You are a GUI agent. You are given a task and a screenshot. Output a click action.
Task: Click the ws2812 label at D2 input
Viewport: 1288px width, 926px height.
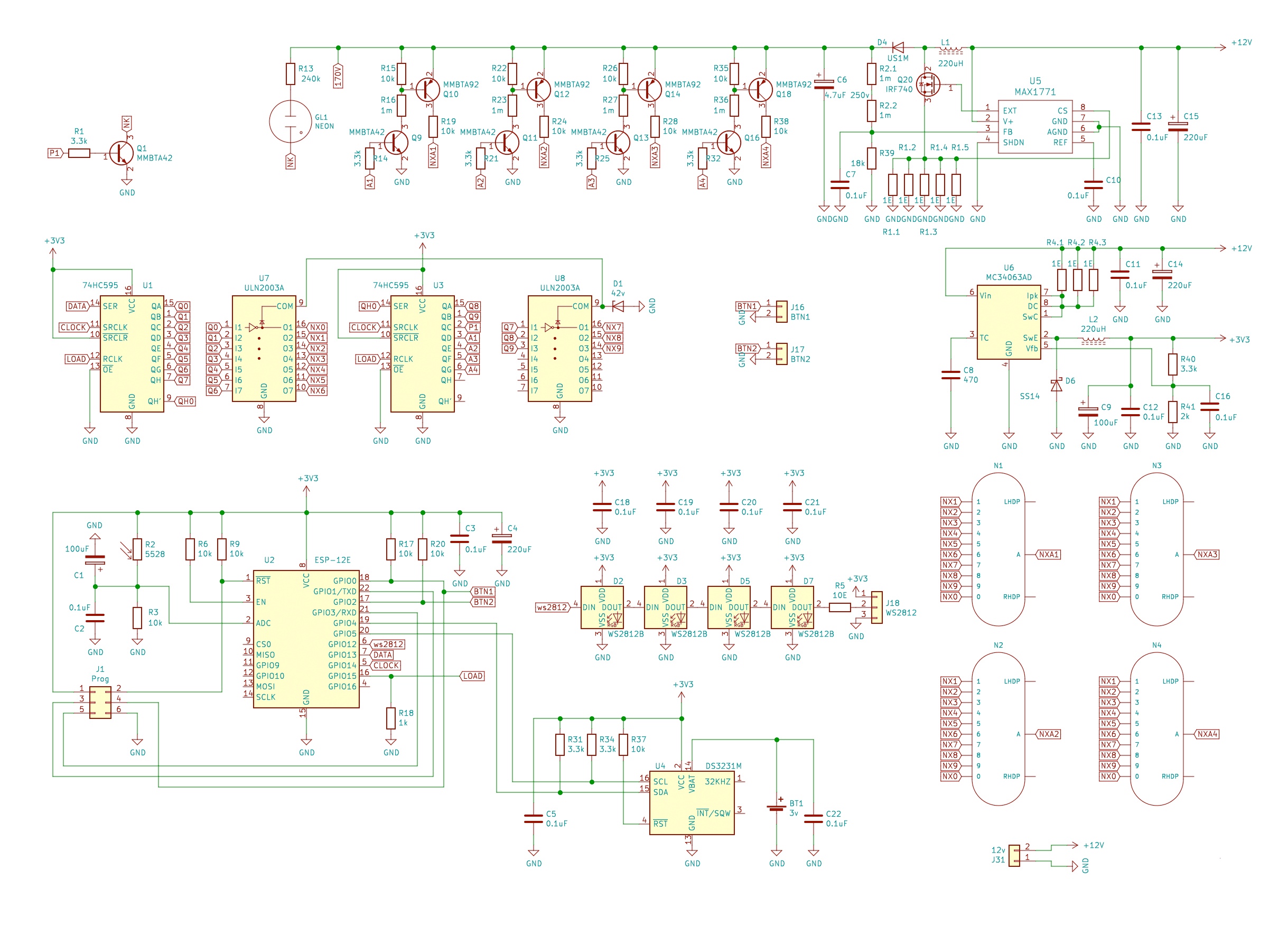coord(553,607)
